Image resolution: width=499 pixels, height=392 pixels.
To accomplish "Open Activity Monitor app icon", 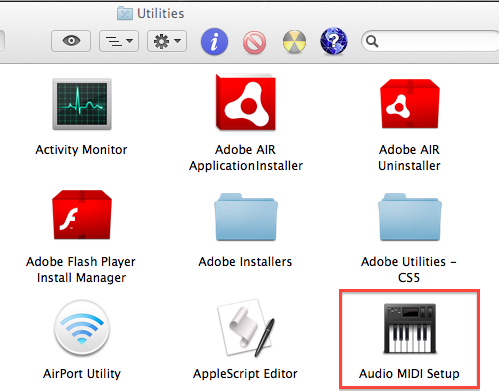I will point(82,104).
